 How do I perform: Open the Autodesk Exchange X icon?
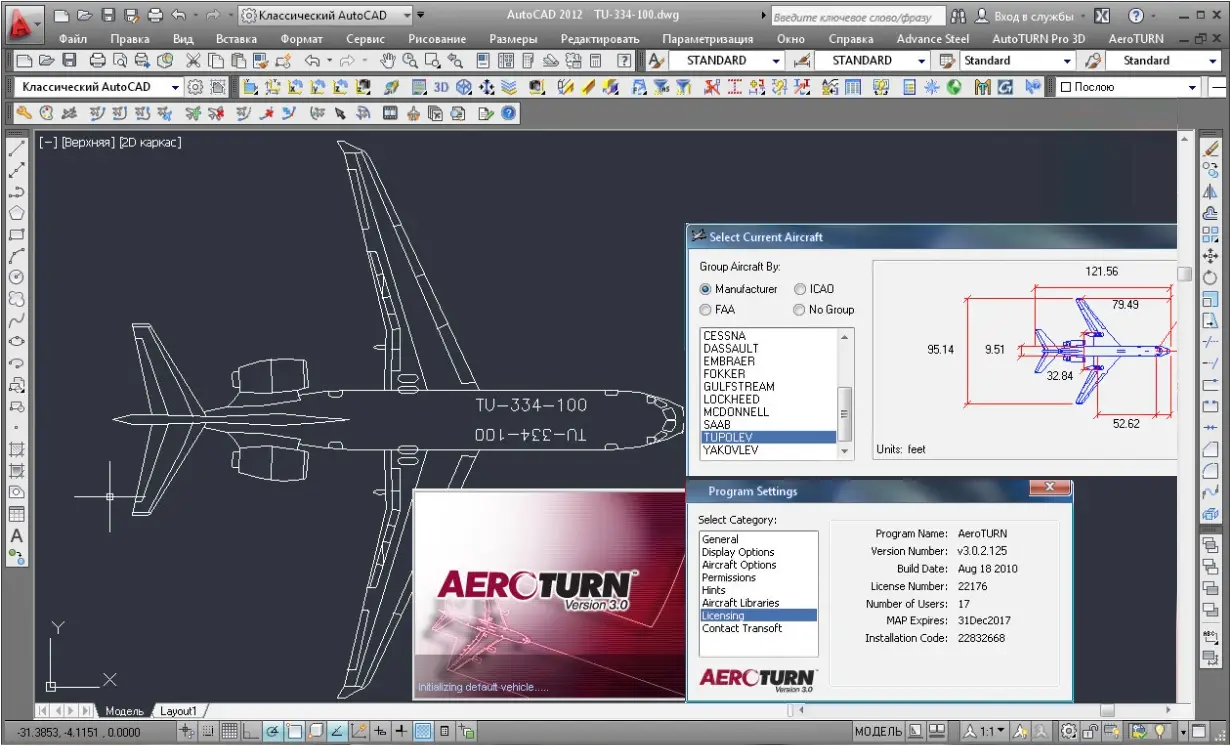tap(1101, 16)
